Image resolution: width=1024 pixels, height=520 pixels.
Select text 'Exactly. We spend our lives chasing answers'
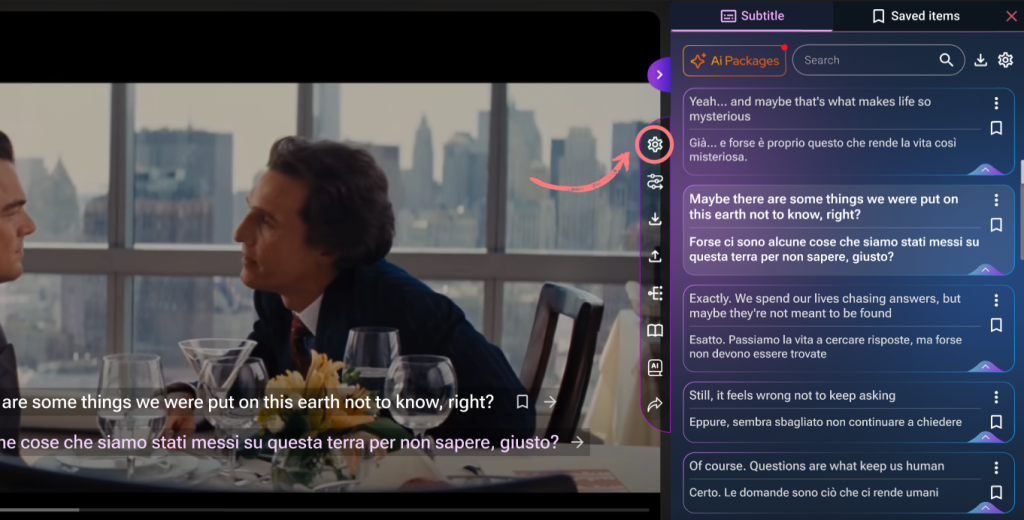[x=813, y=299]
